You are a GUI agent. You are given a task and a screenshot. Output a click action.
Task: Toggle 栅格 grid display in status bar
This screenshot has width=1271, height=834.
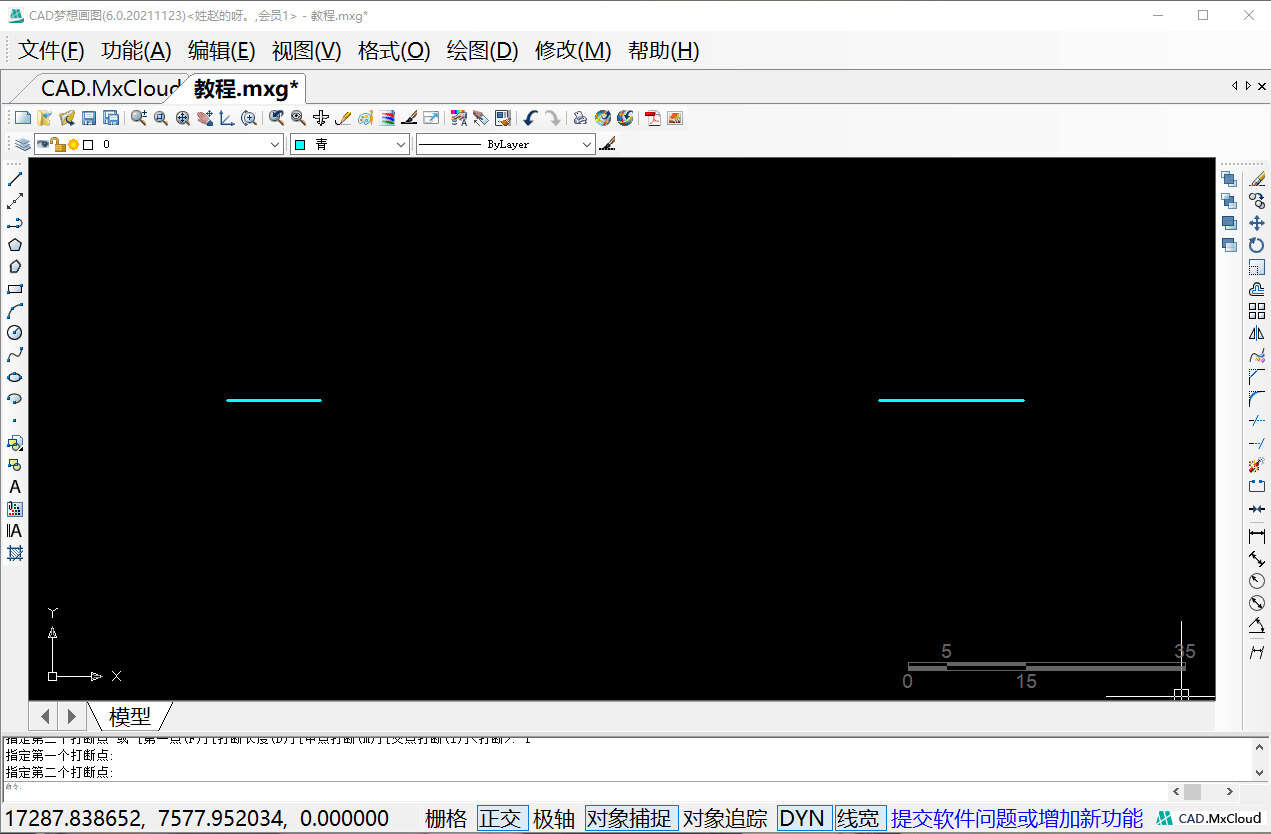point(446,818)
